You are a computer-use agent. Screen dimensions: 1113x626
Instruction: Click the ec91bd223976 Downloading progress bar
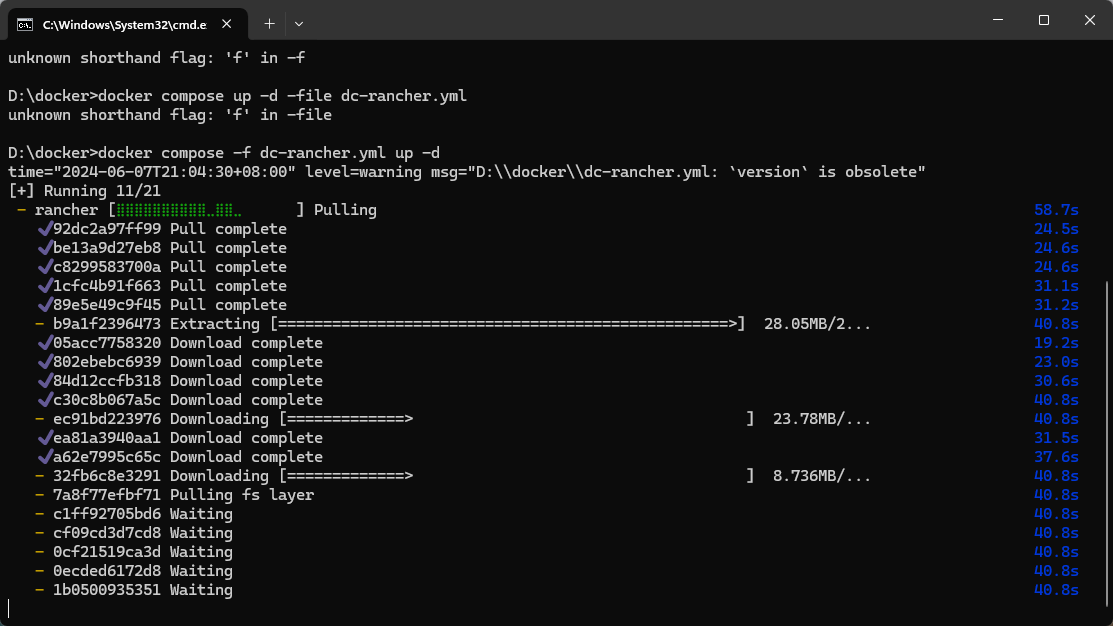click(516, 419)
